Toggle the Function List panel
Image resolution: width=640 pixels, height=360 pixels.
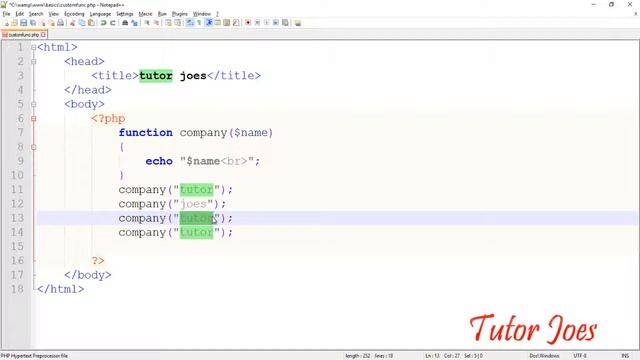pyautogui.click(x=236, y=23)
